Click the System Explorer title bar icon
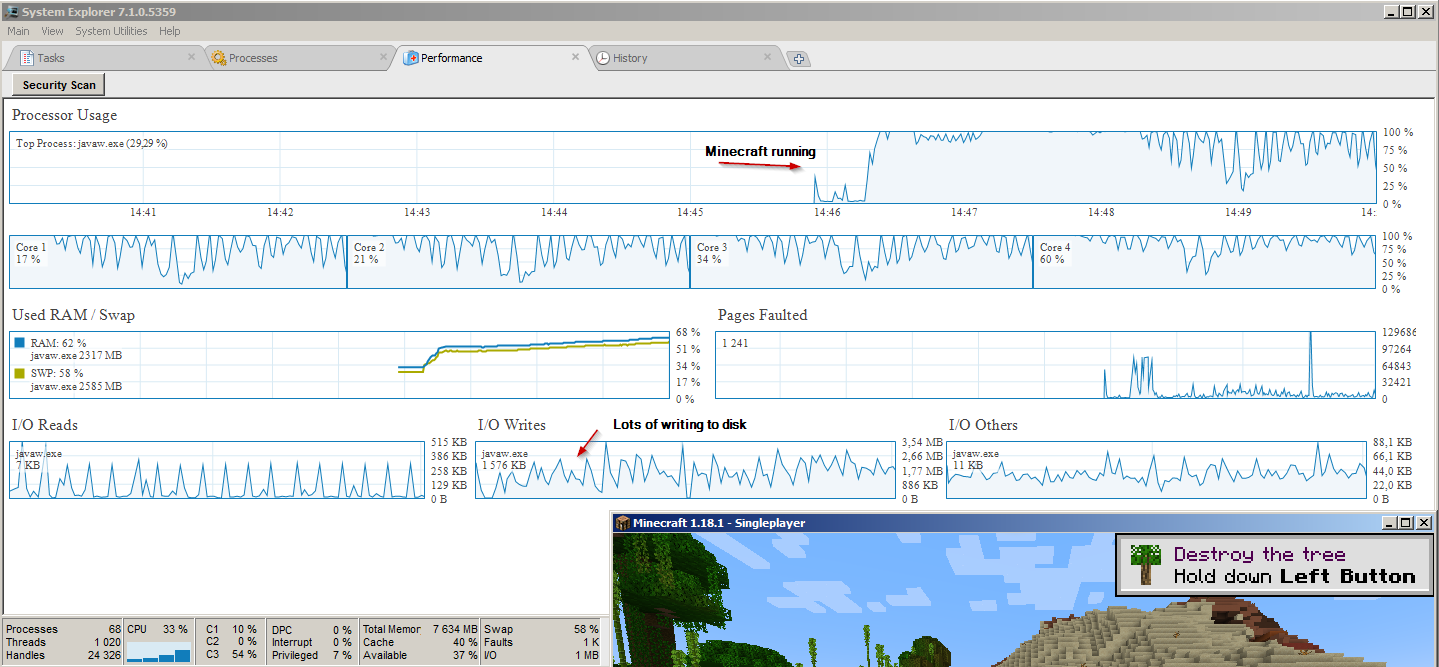The height and width of the screenshot is (667, 1439). pyautogui.click(x=11, y=12)
